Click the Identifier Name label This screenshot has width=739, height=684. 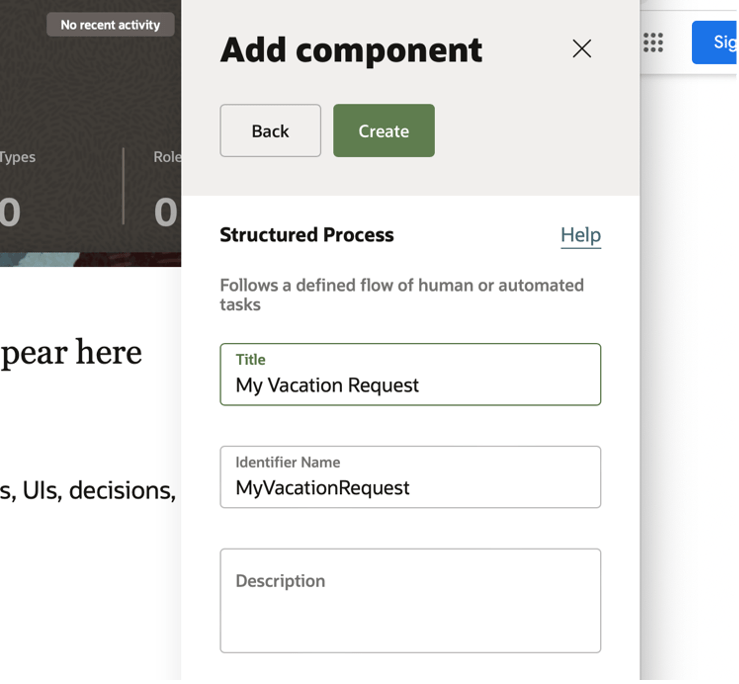tap(288, 462)
